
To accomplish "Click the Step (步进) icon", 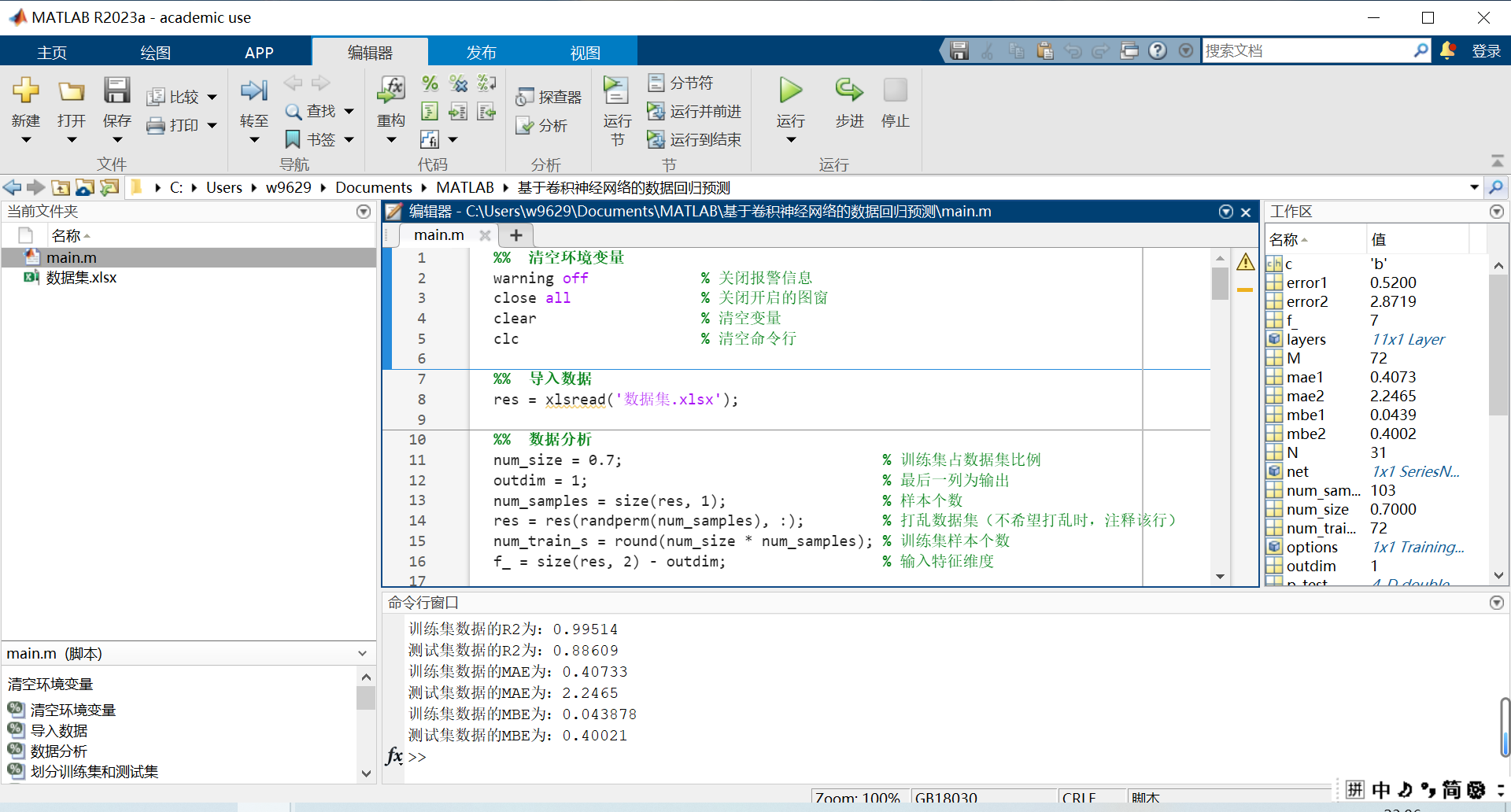I will 849,90.
